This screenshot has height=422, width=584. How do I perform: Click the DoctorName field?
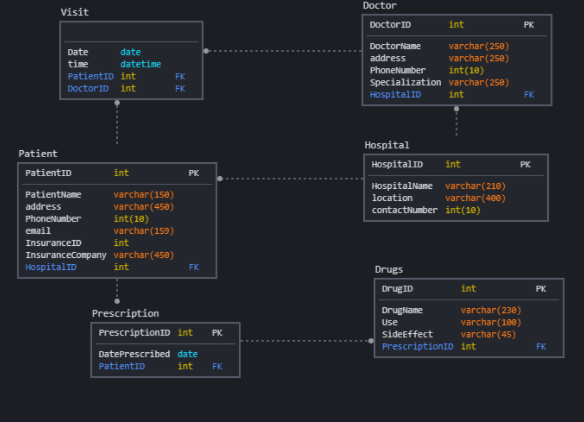[395, 46]
